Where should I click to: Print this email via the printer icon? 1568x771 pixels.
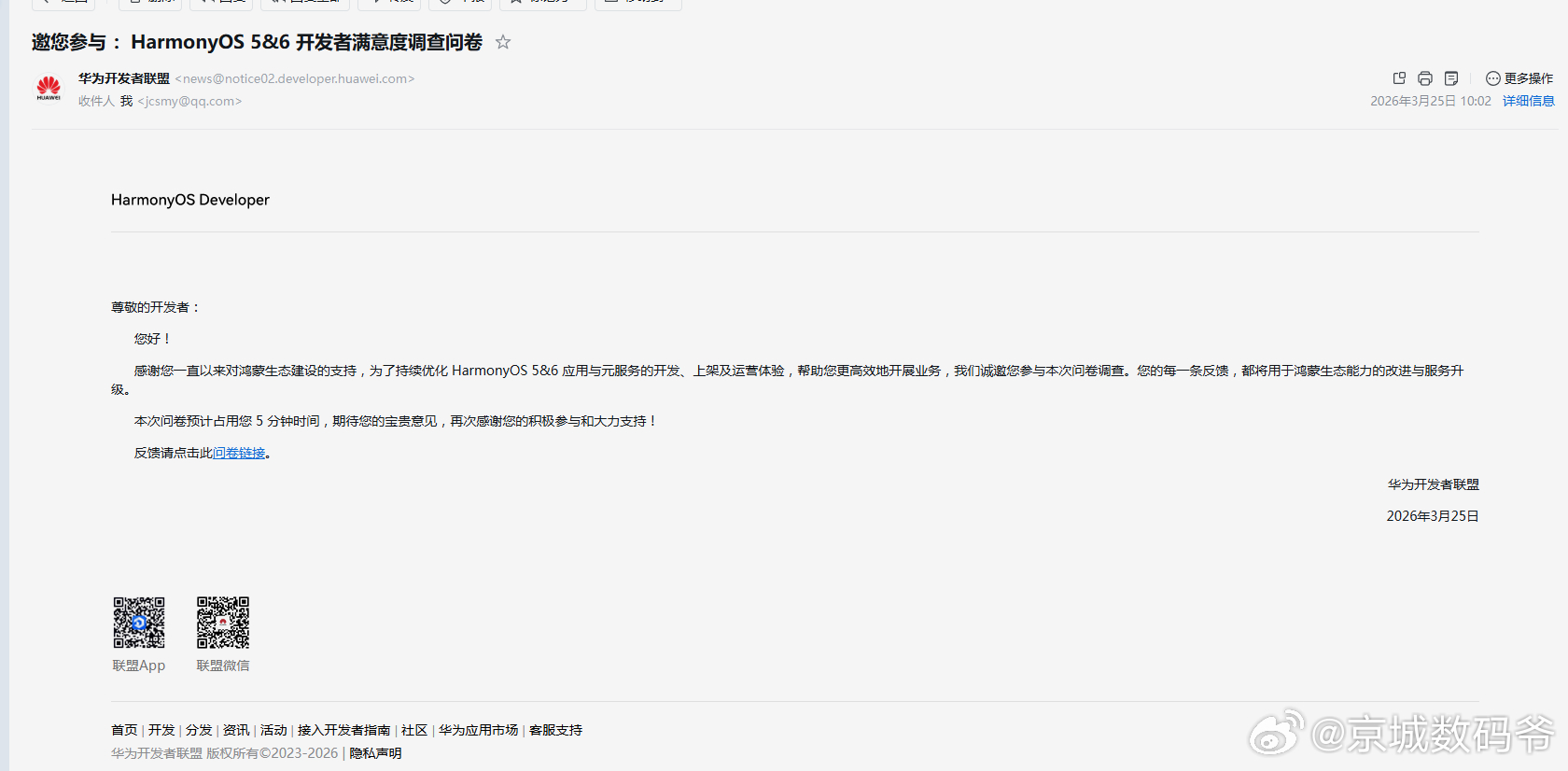[1425, 78]
